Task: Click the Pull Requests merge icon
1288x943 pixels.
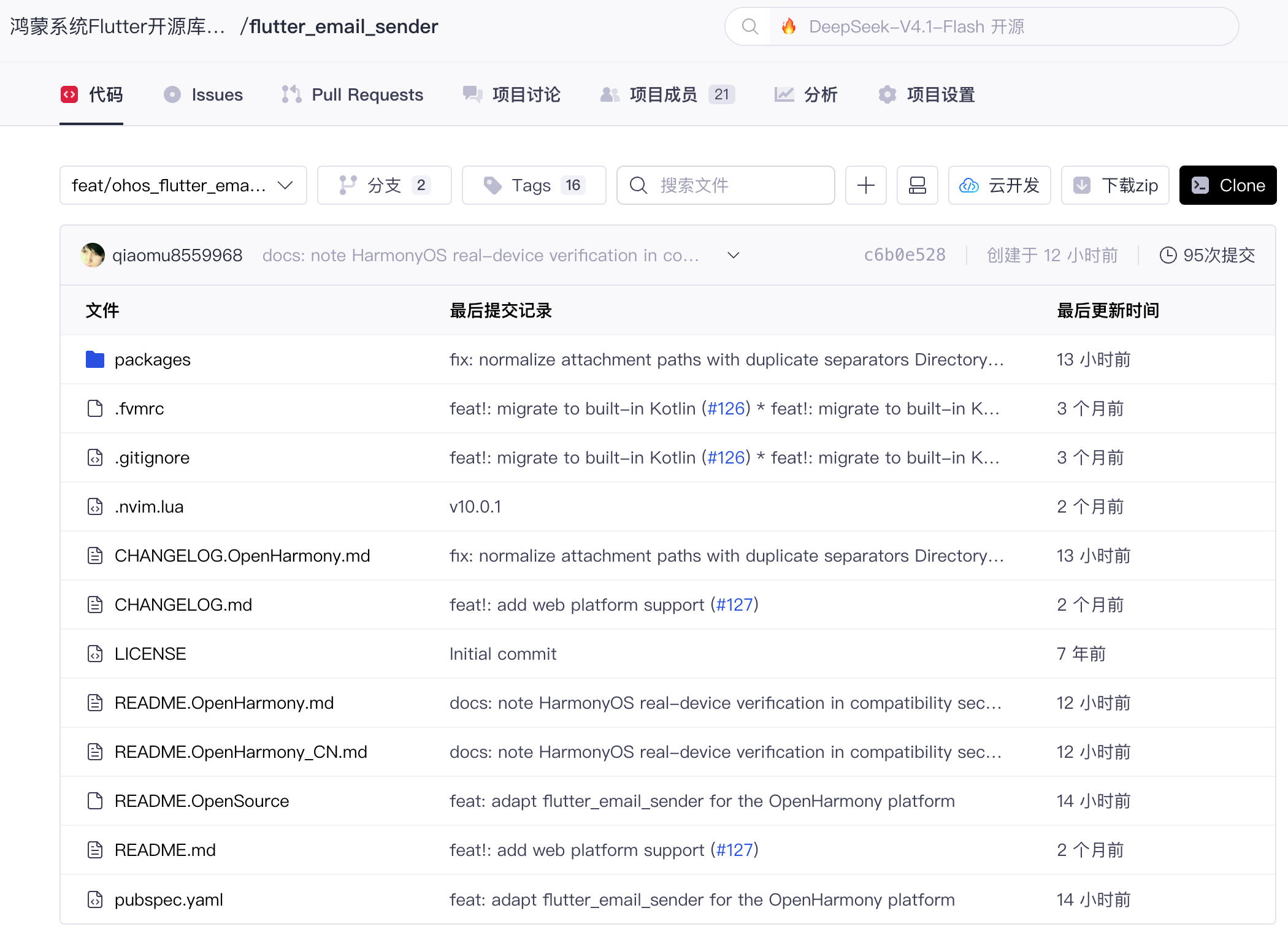Action: tap(291, 94)
